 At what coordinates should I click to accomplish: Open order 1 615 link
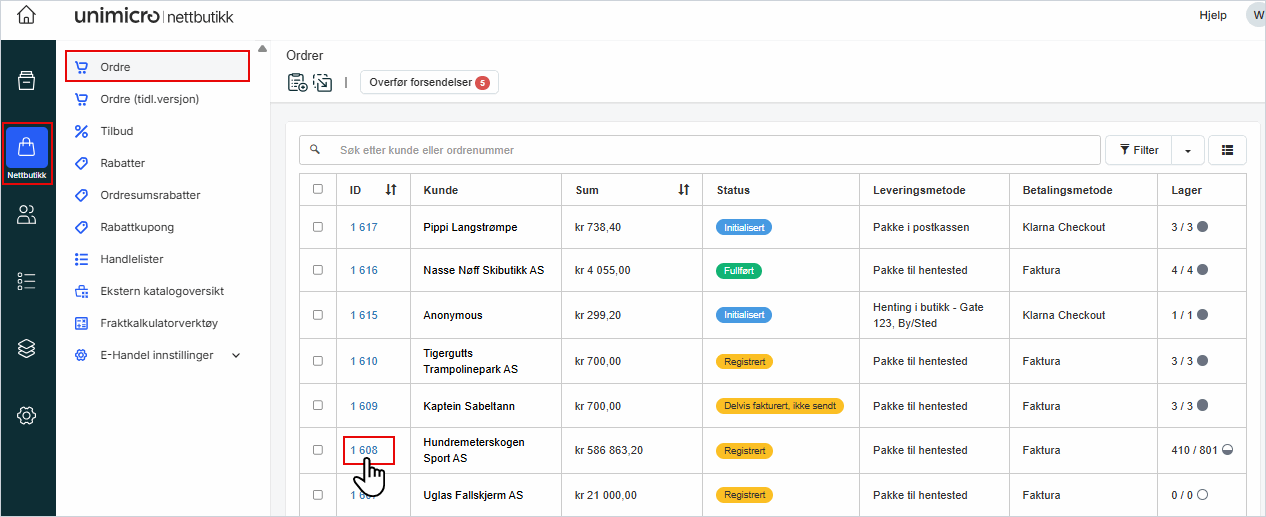pos(364,315)
